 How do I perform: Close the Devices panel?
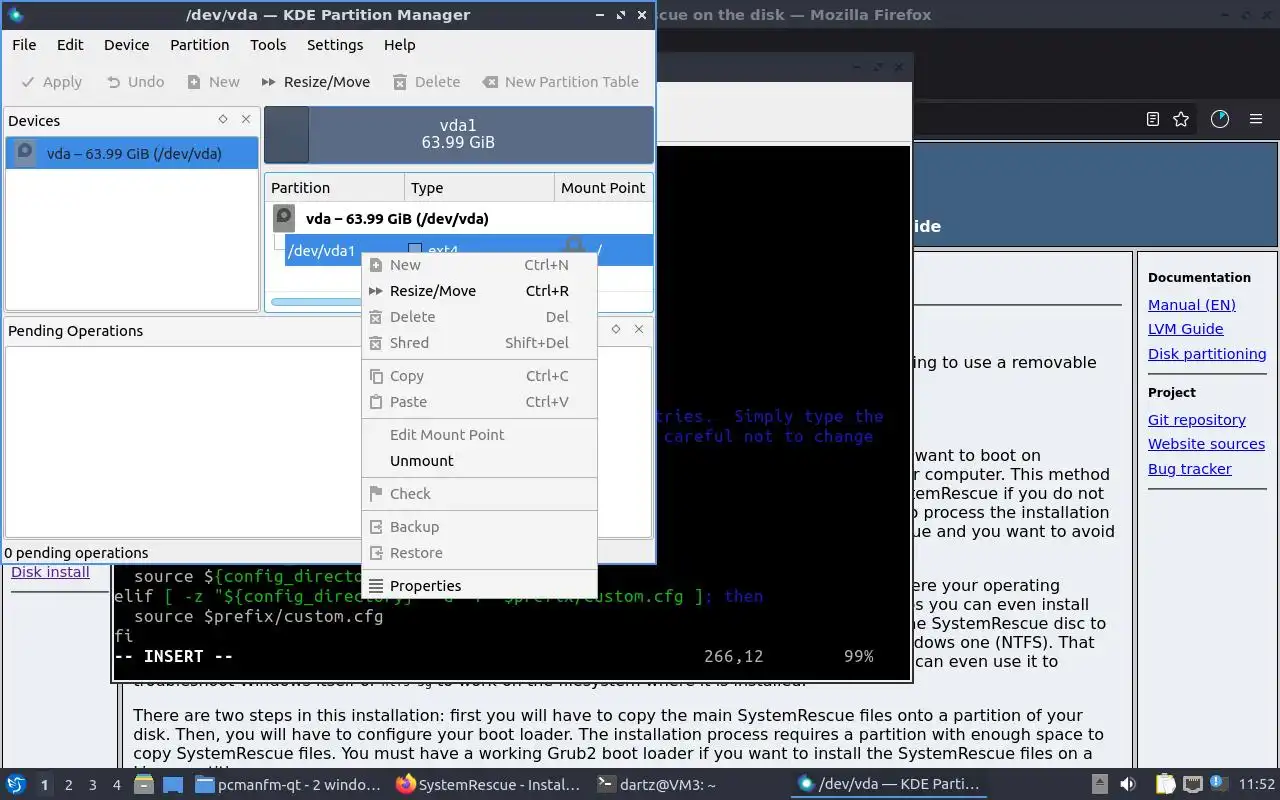coord(246,119)
